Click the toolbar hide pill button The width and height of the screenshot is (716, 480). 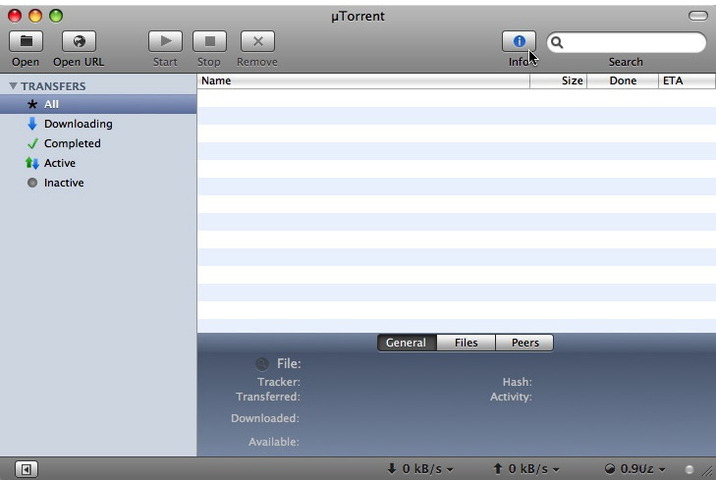click(698, 16)
